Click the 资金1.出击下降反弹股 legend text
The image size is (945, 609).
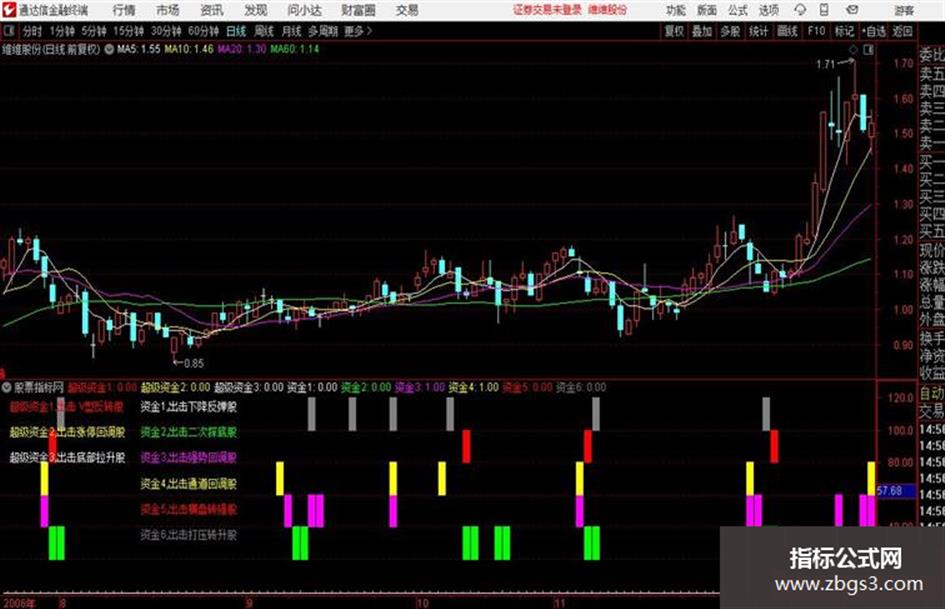pyautogui.click(x=189, y=407)
